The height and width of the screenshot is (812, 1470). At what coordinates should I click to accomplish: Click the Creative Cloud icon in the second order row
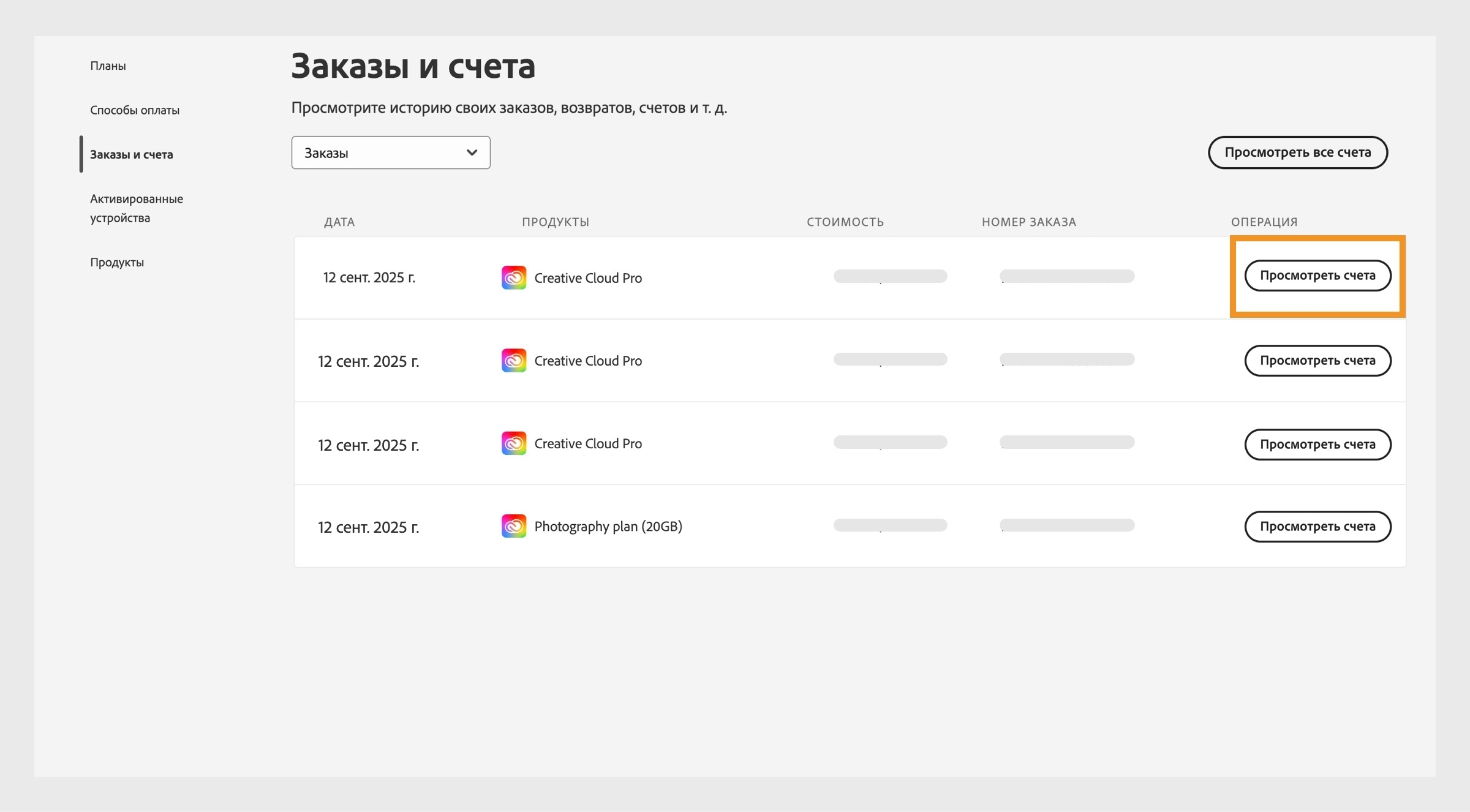point(514,360)
